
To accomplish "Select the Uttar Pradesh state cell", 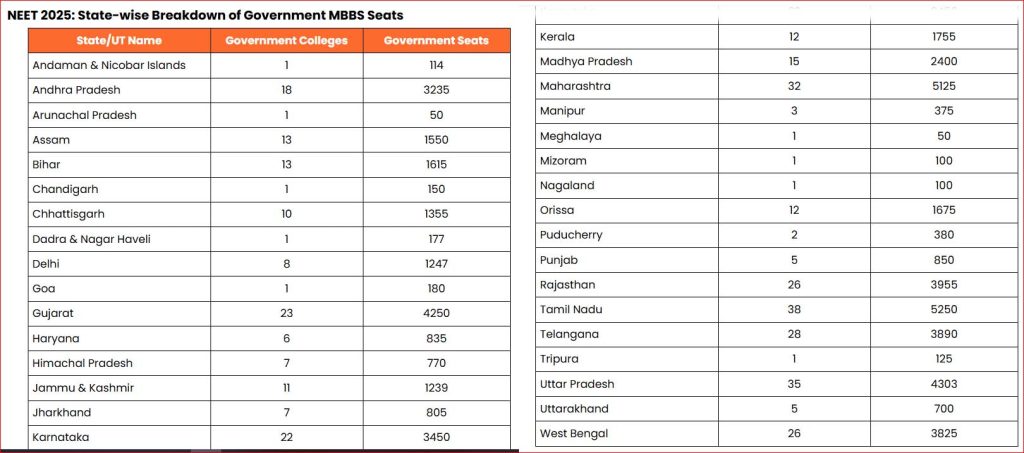I will point(577,384).
